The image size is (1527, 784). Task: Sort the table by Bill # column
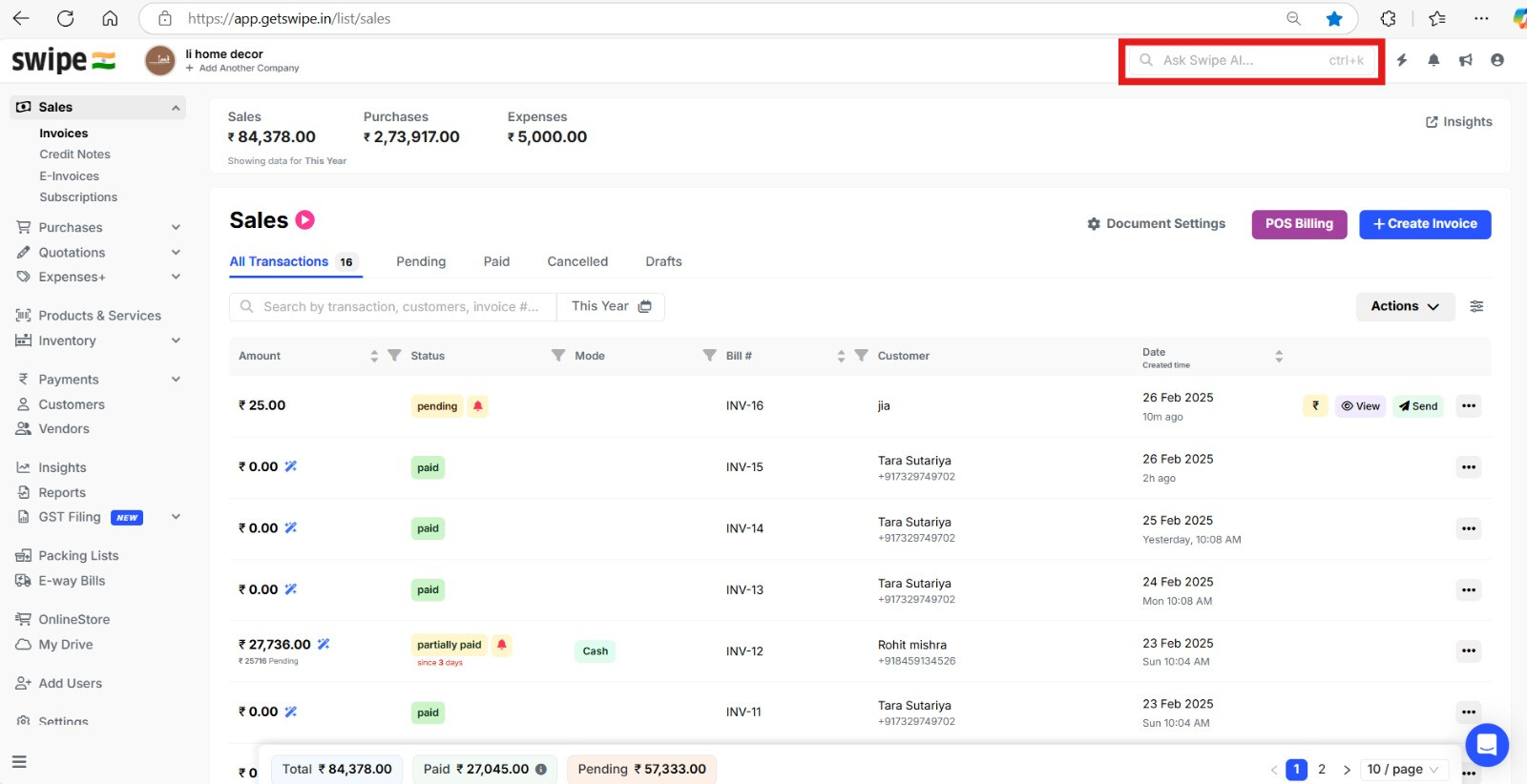841,356
